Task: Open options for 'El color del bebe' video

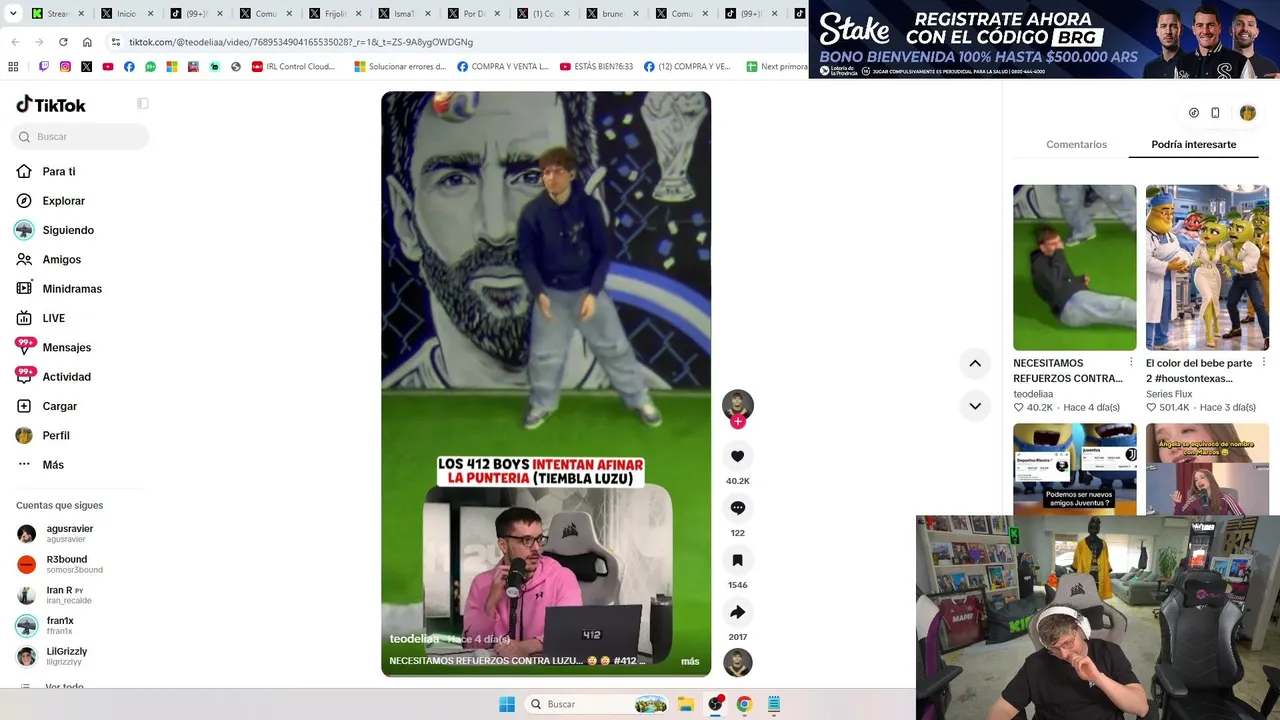Action: tap(1263, 362)
